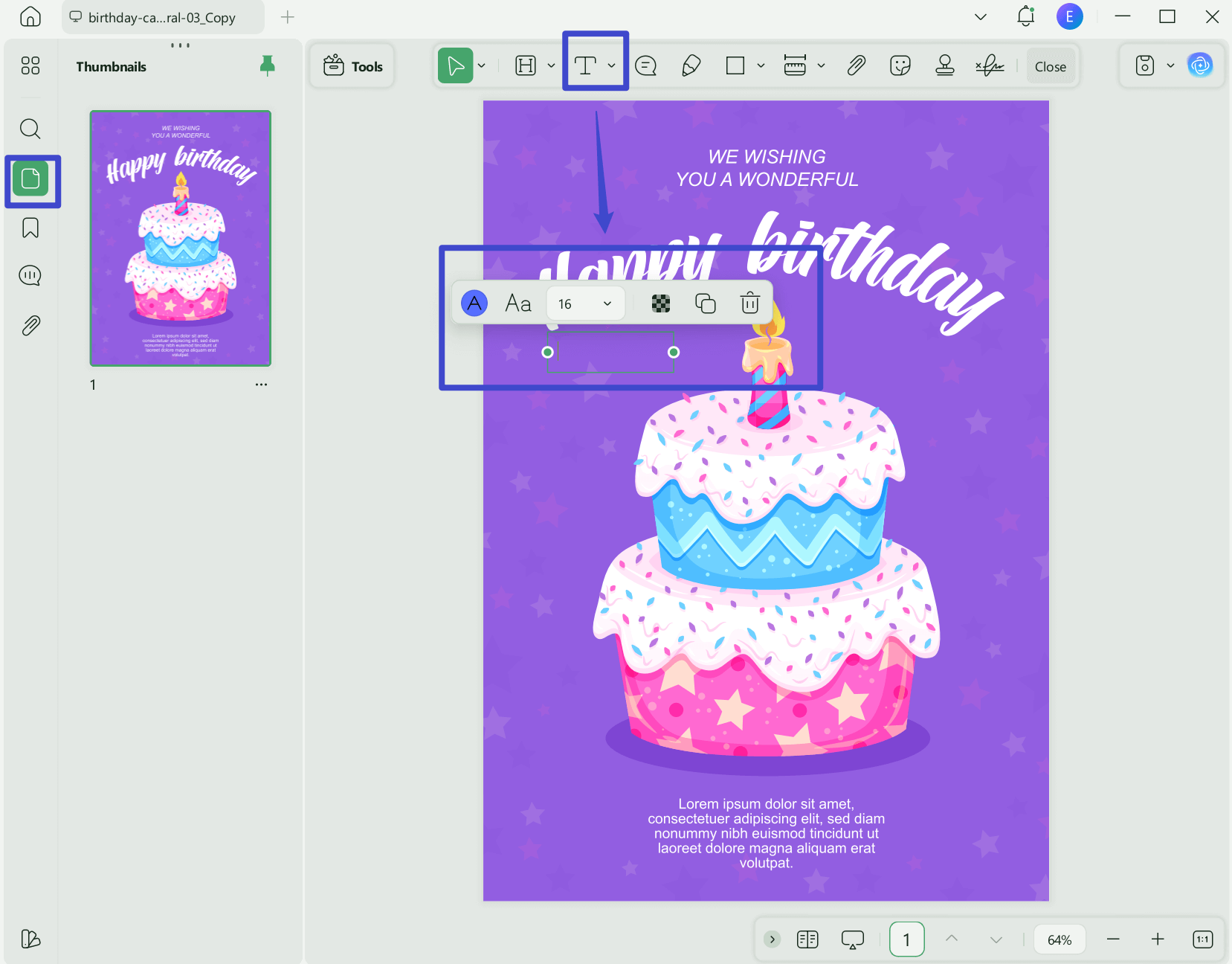Click the Save icon
1232x964 pixels.
(x=1145, y=66)
